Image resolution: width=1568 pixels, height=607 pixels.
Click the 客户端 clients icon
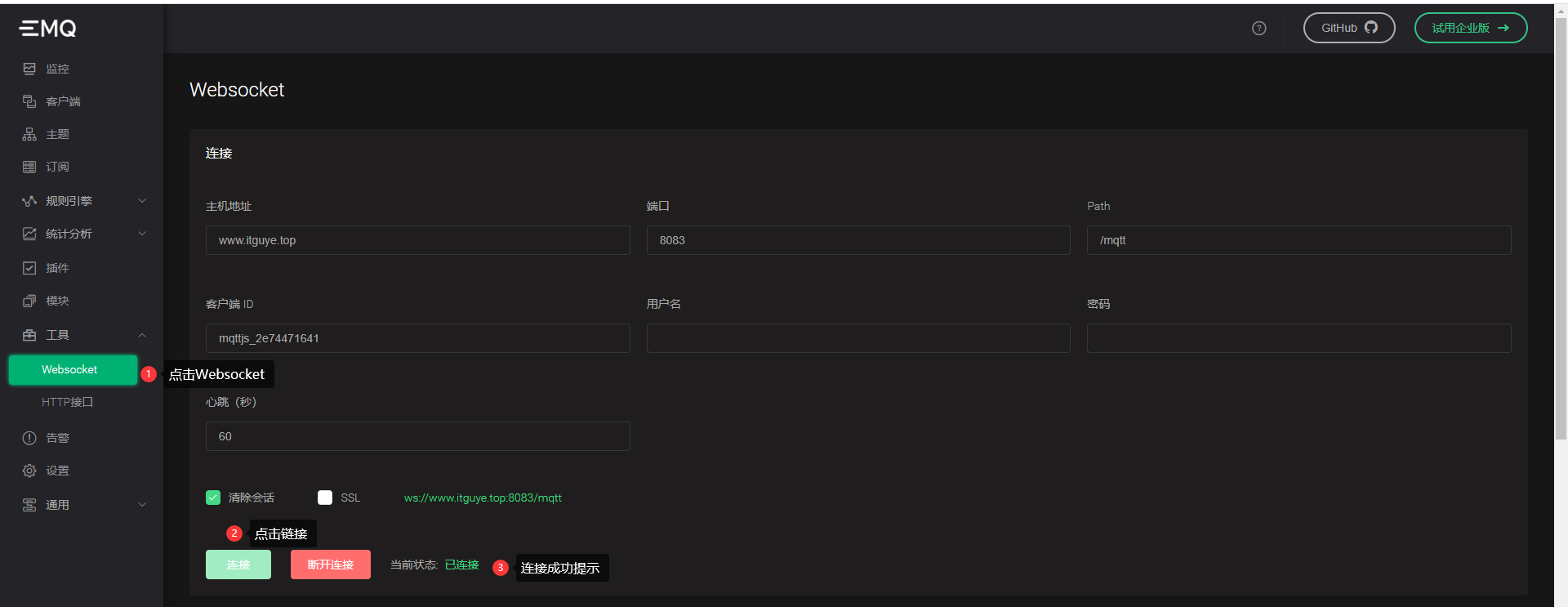(29, 101)
